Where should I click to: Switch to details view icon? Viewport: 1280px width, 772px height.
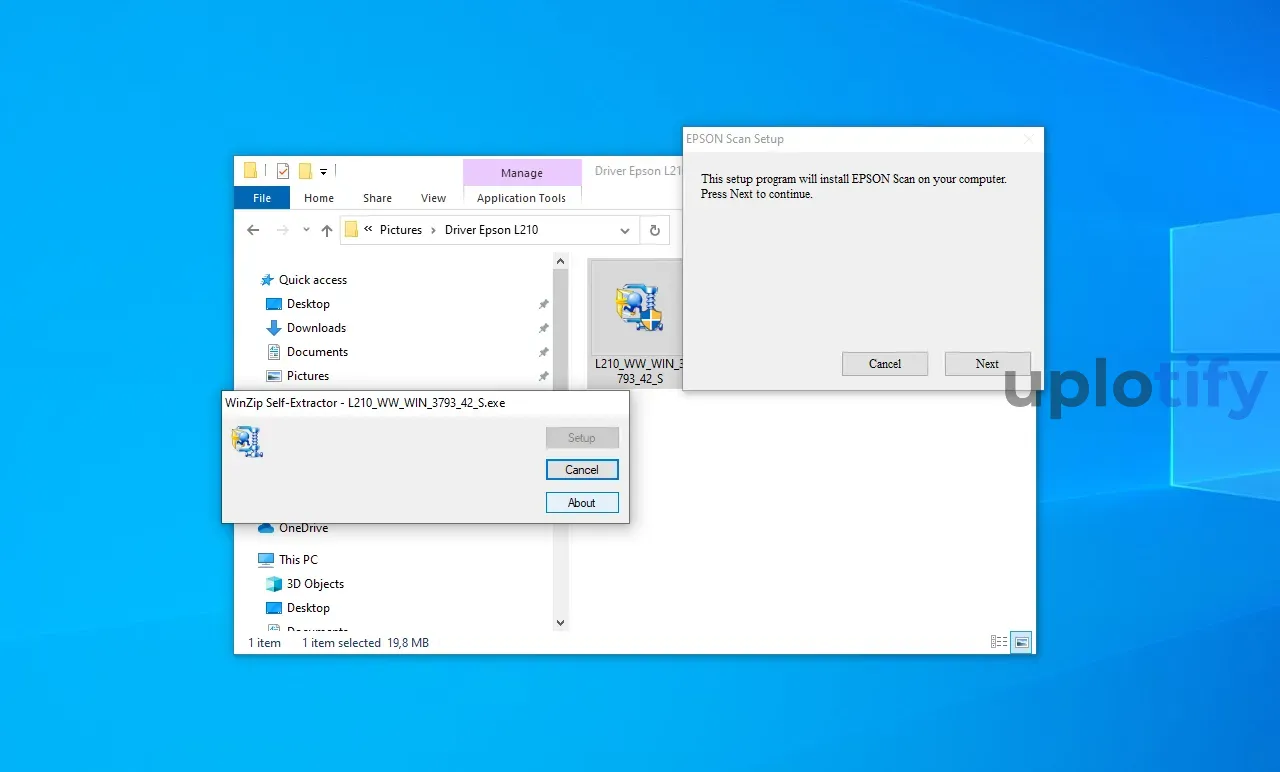click(x=999, y=642)
